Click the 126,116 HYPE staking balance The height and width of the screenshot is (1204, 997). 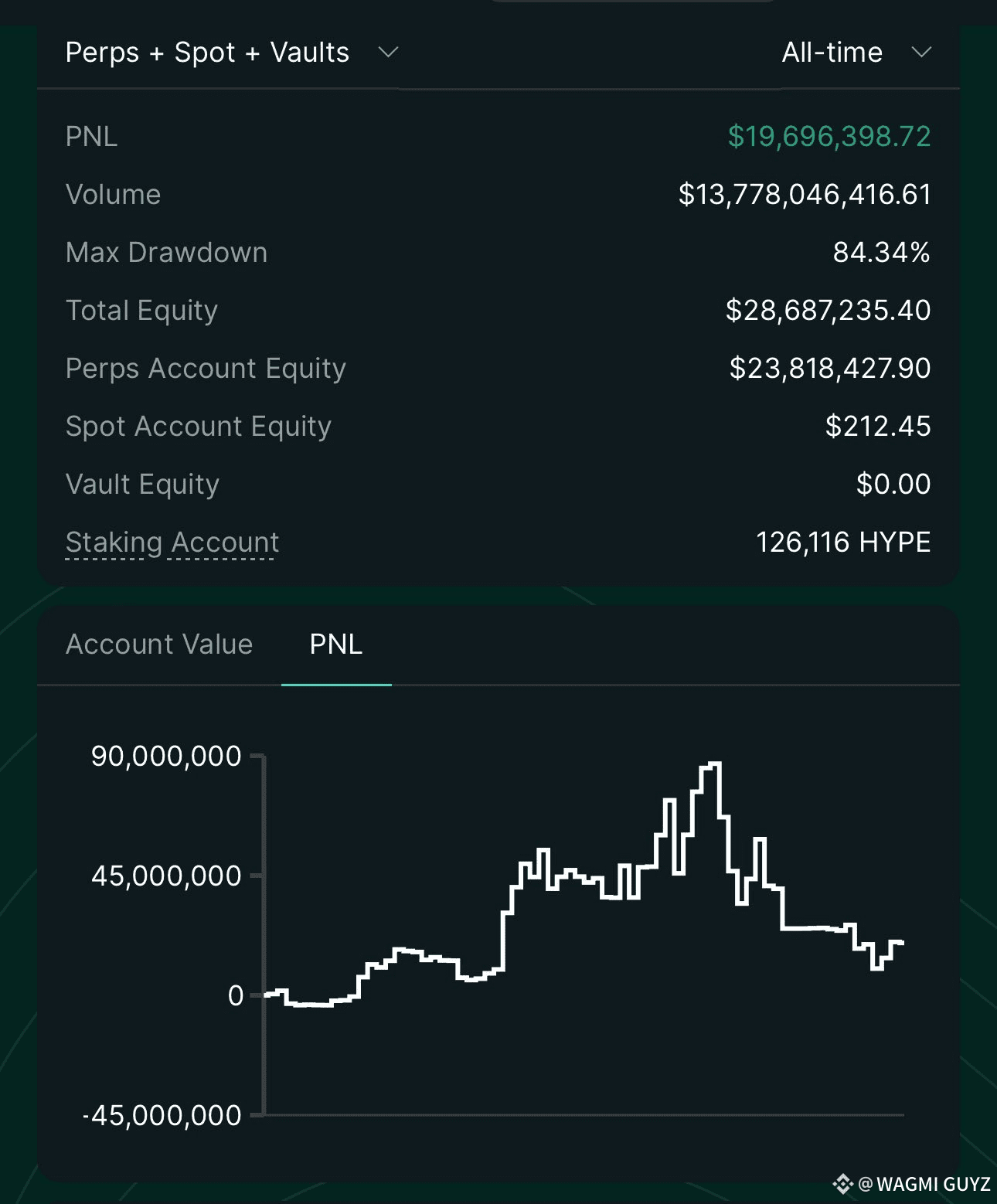tap(843, 542)
